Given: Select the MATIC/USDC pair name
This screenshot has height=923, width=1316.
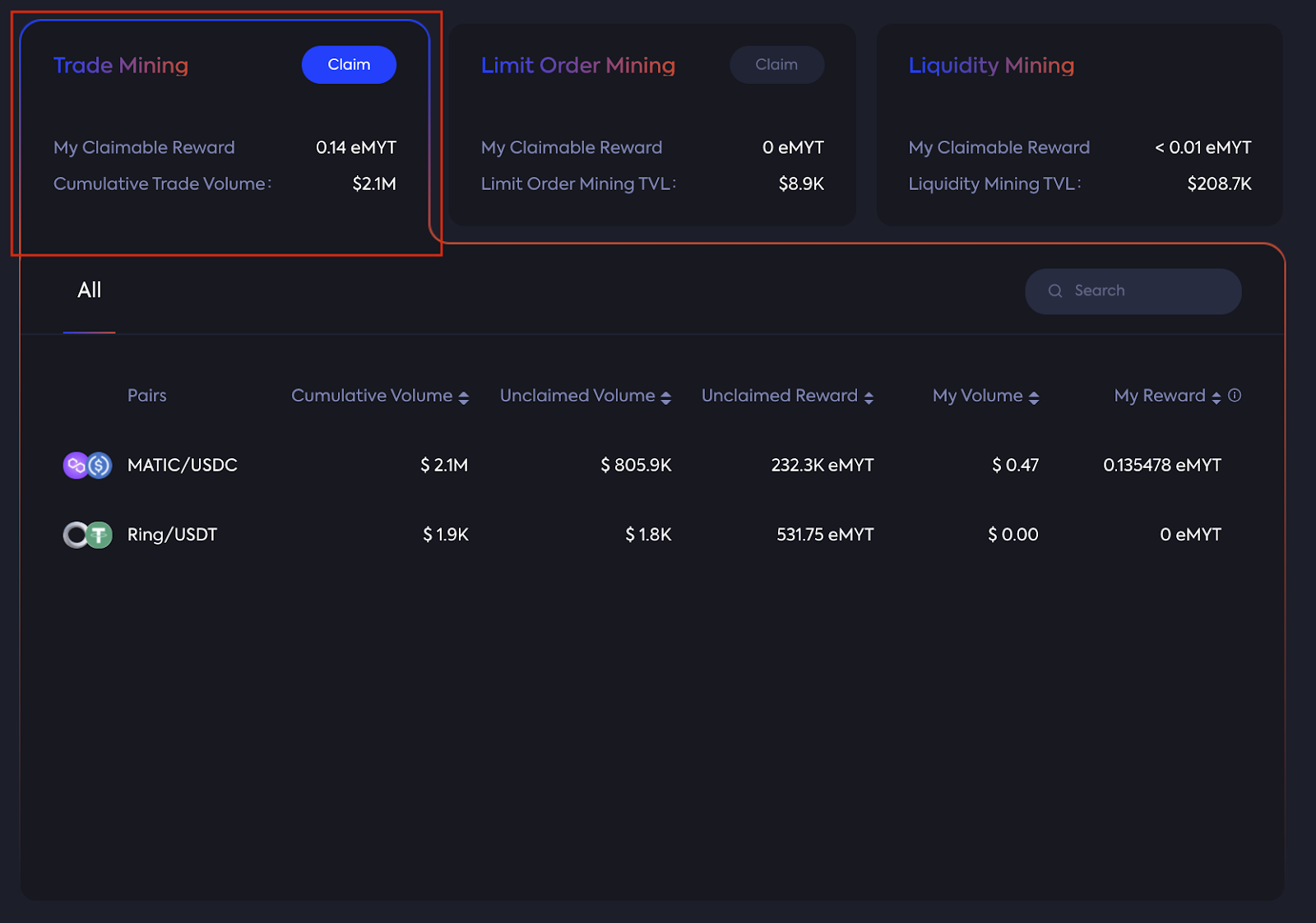Looking at the screenshot, I should point(183,466).
